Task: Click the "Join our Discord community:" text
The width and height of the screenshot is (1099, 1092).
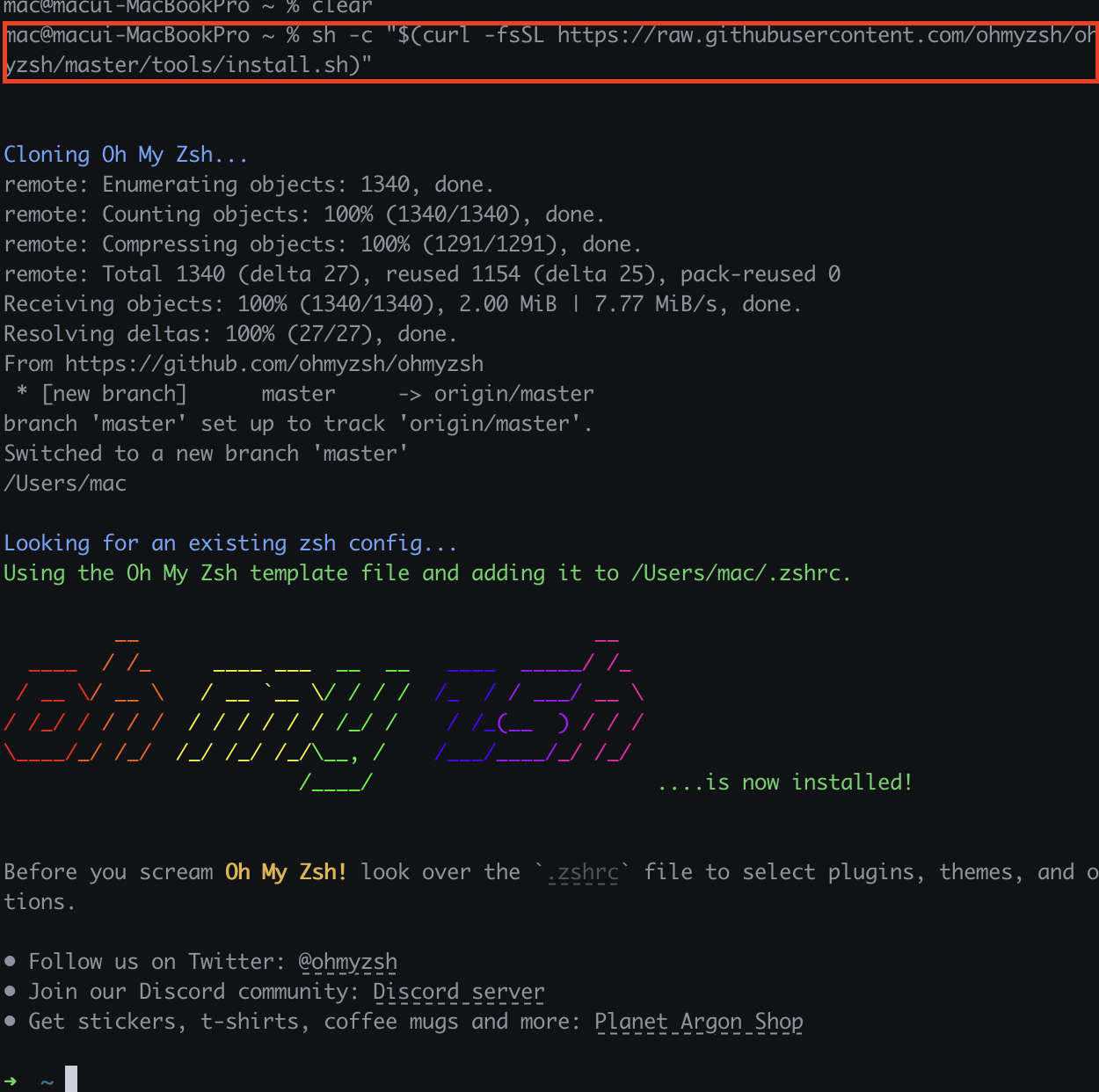Action: click(193, 992)
